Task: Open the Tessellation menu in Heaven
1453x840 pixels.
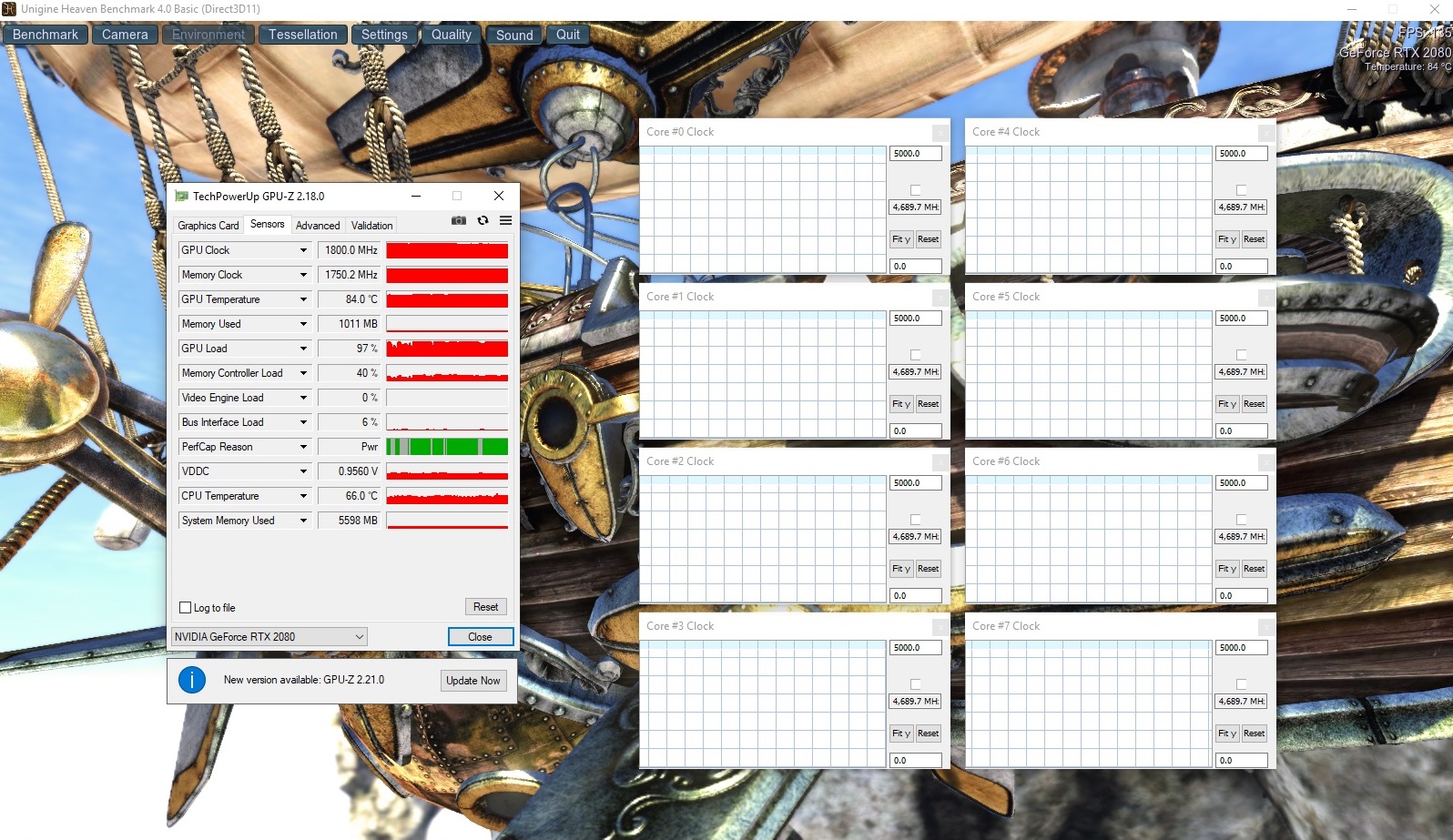Action: point(303,35)
